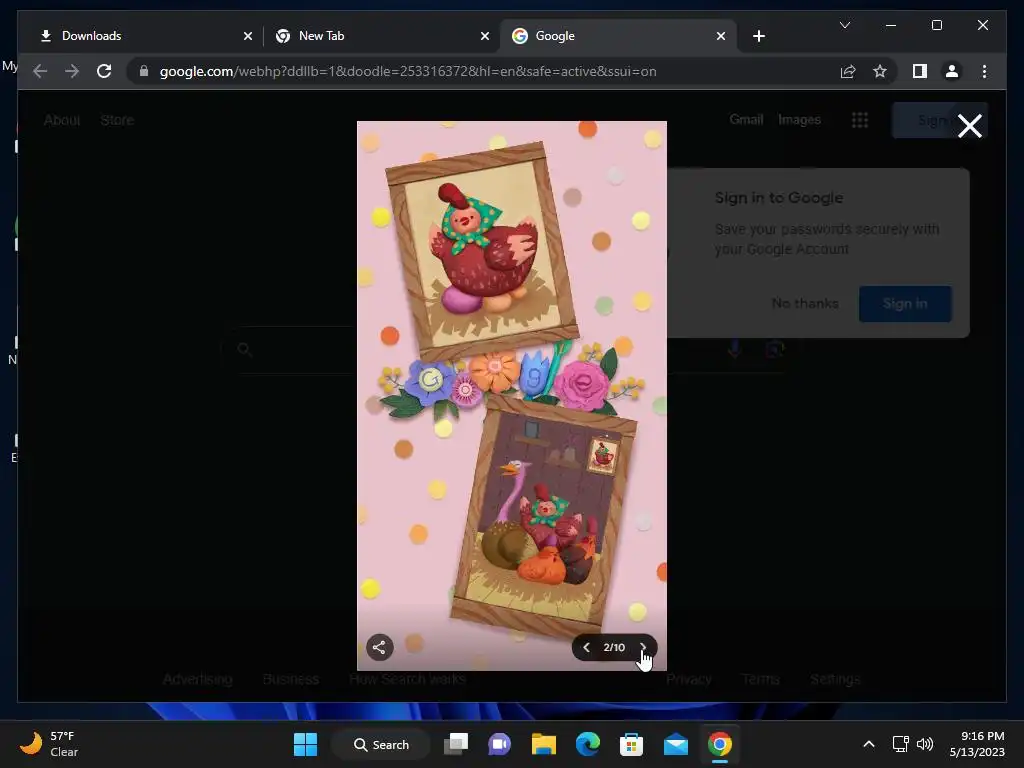The image size is (1024, 768).
Task: Open How Search works footer link
Action: (408, 679)
